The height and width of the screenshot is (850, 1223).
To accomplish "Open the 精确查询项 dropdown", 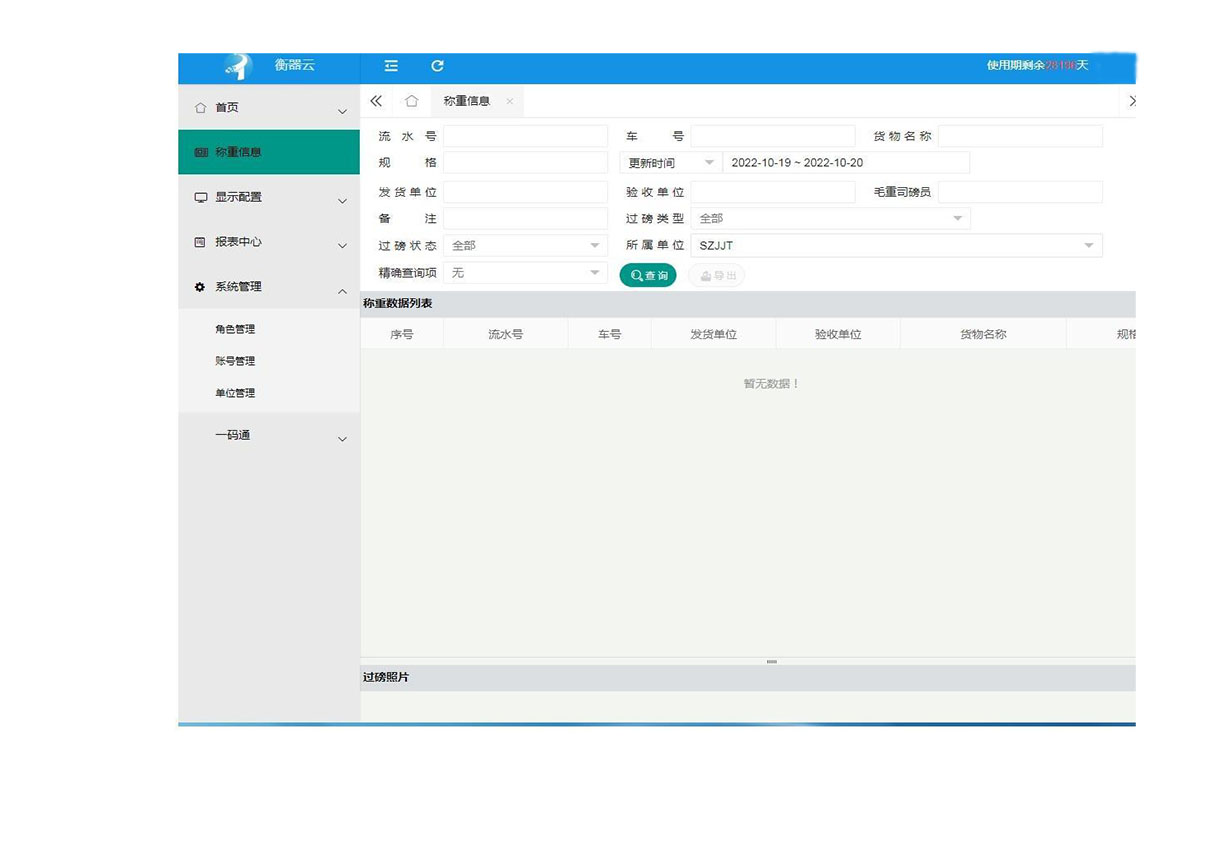I will point(525,272).
